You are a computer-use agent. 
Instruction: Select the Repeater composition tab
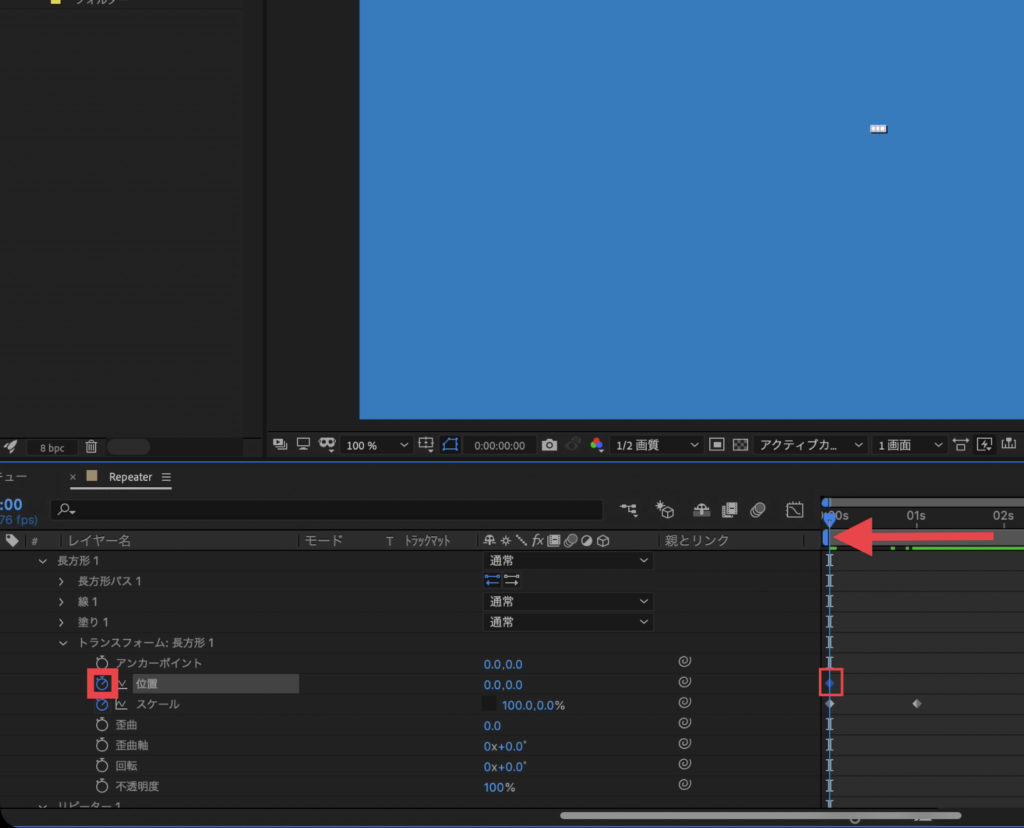[x=130, y=477]
